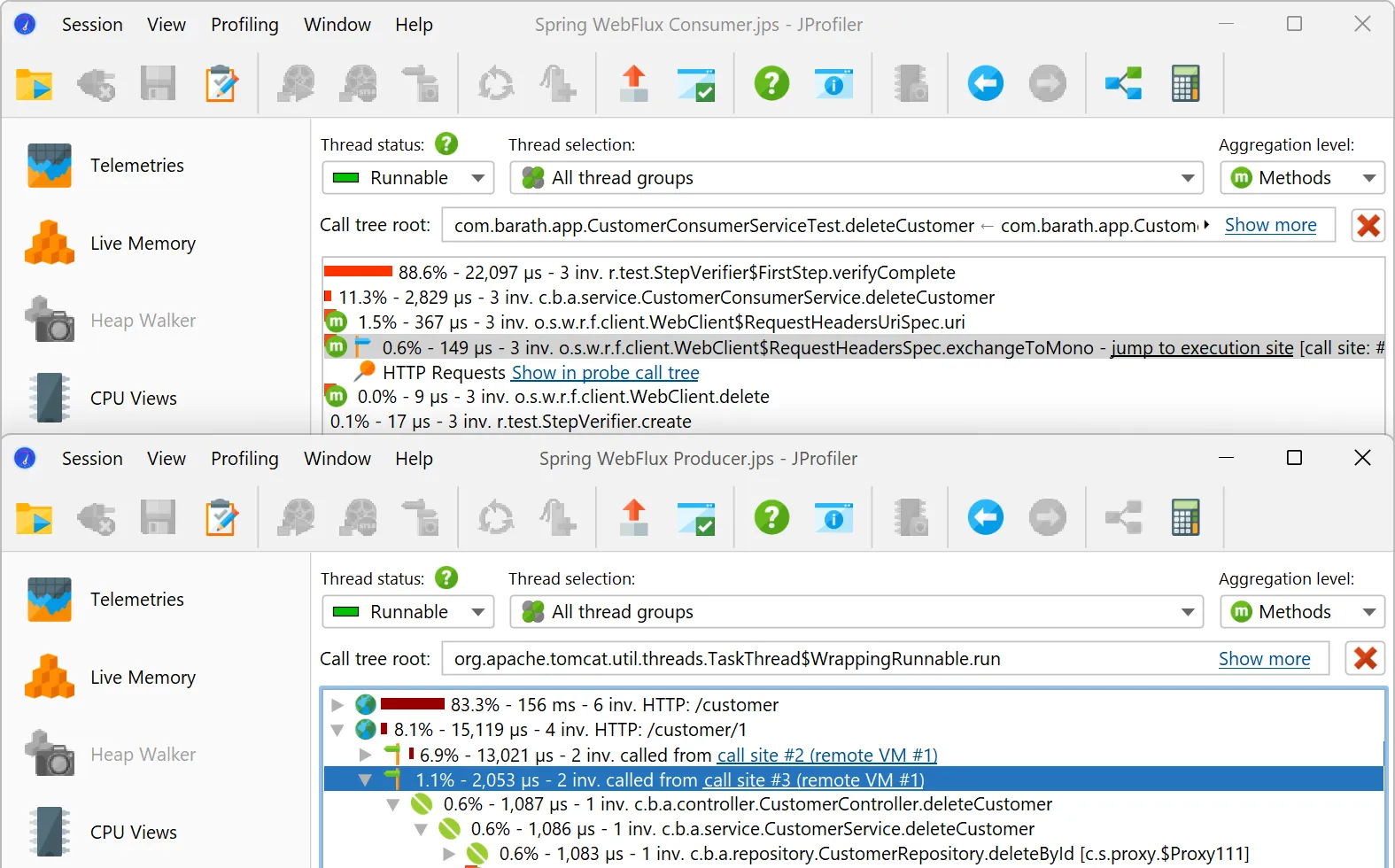Click the green help toolbar icon in Producer window
The image size is (1395, 868).
(x=771, y=518)
